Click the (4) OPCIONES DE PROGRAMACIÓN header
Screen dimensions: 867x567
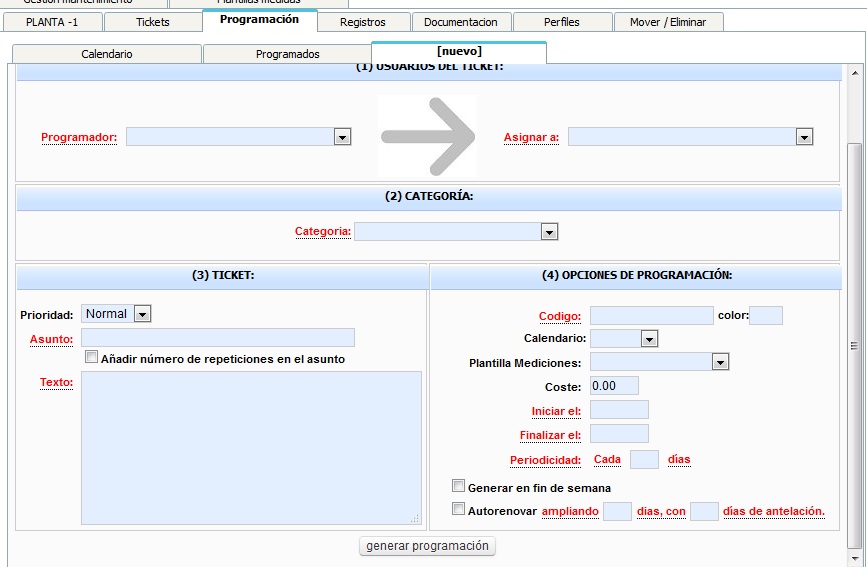636,275
